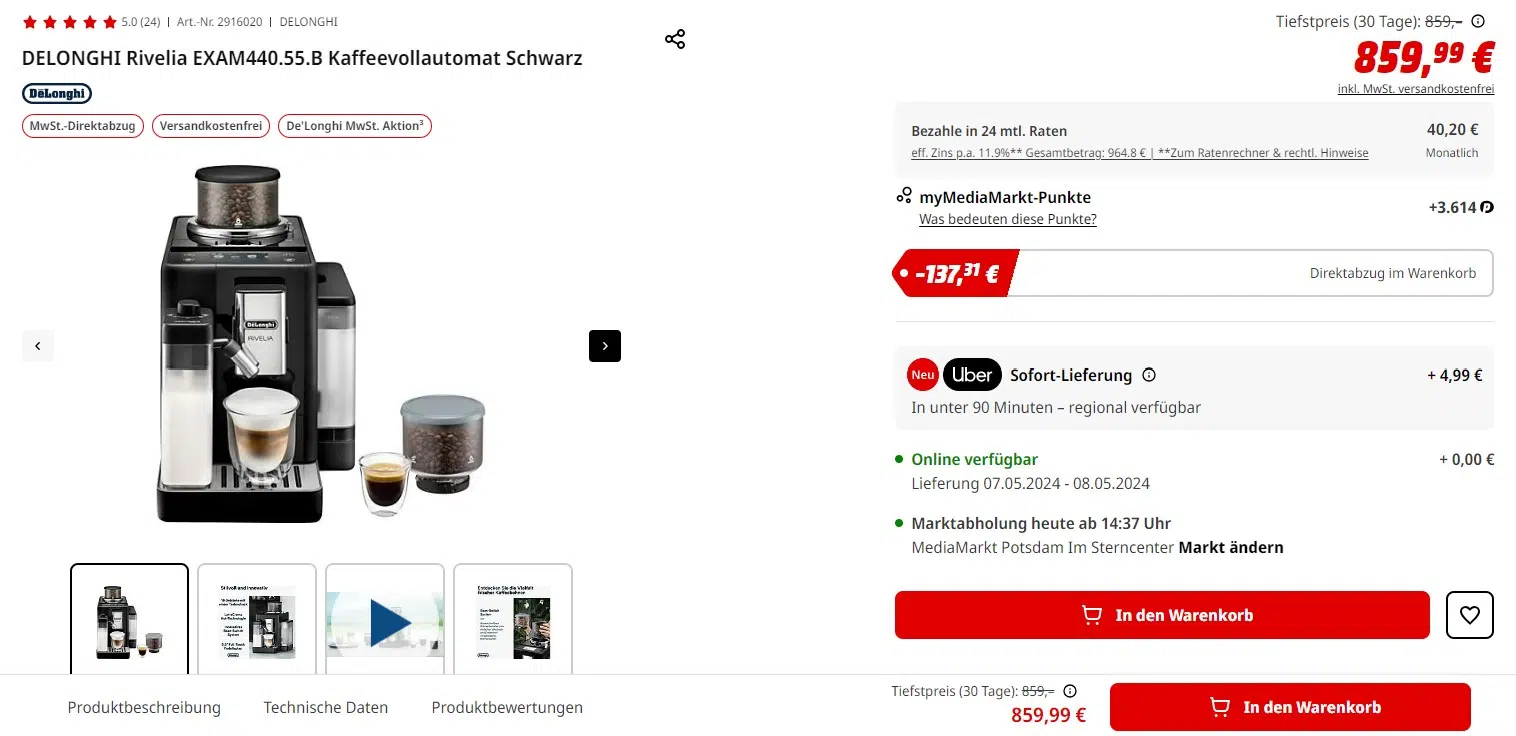Switch to the Technische Daten tab
The height and width of the screenshot is (736, 1516).
326,707
